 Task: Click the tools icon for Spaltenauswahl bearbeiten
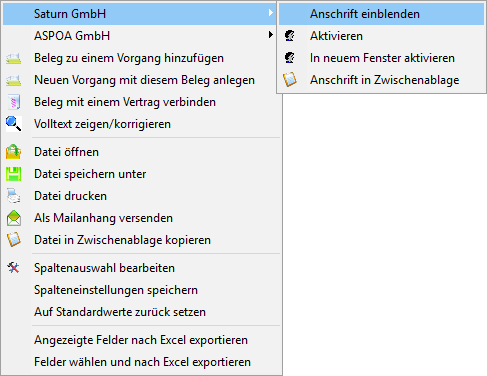(14, 268)
